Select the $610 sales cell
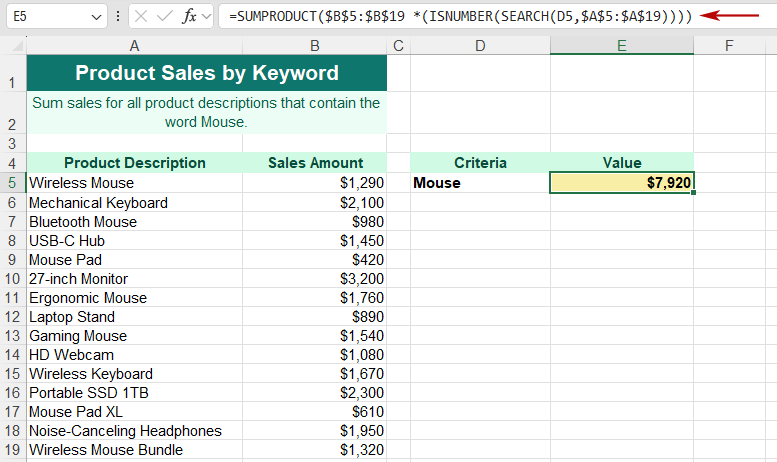The width and height of the screenshot is (777, 462). [315, 412]
